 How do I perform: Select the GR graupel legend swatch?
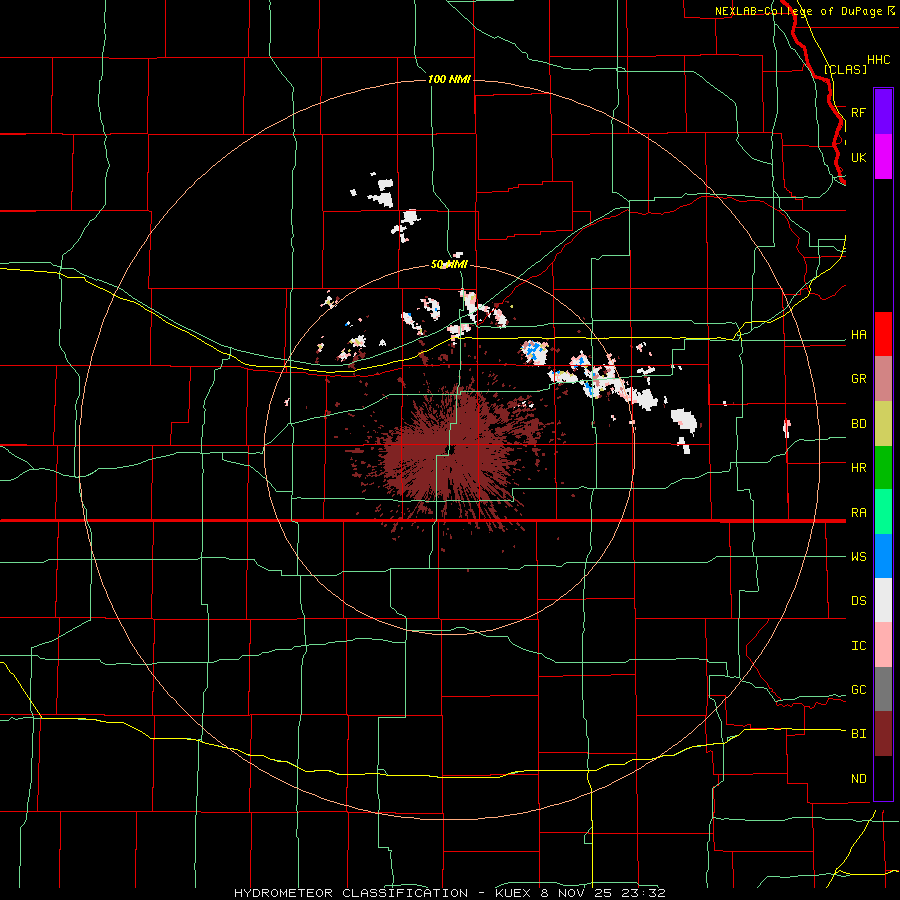883,379
